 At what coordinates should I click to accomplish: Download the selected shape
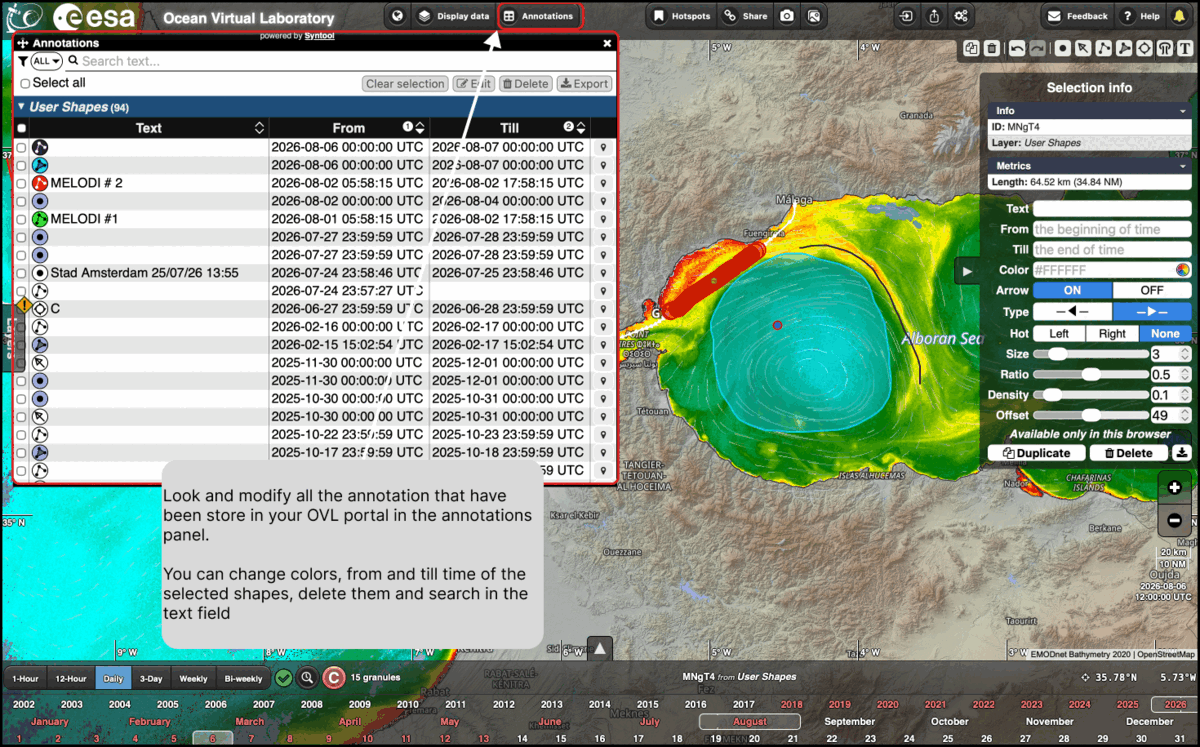click(1182, 453)
